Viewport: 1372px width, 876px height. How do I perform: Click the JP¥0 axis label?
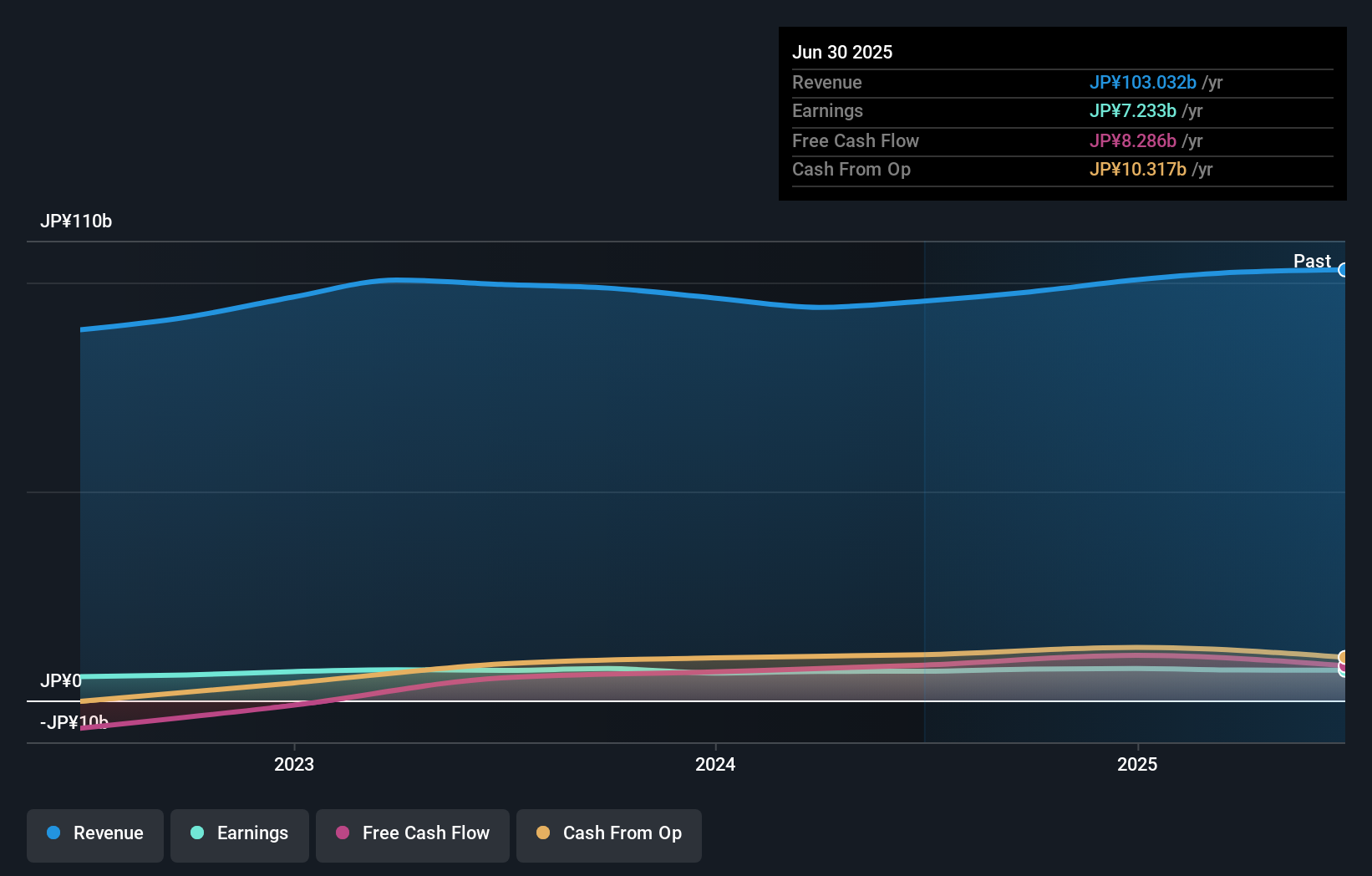[61, 681]
